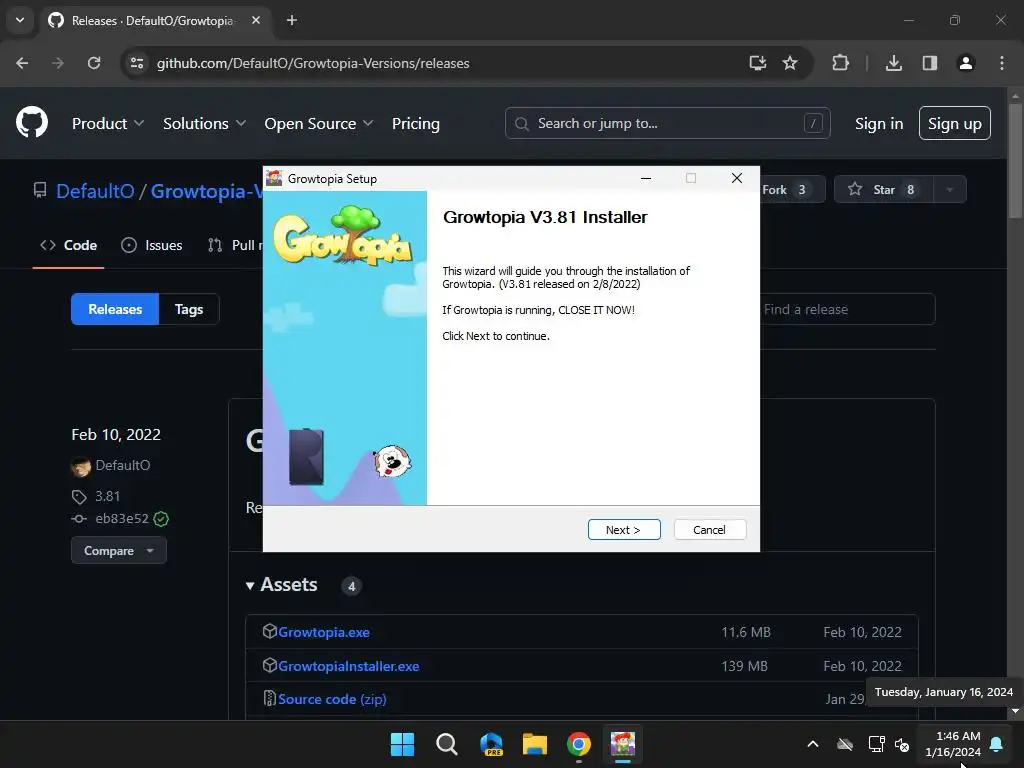Open commit eb83e52
Image resolution: width=1024 pixels, height=768 pixels.
pyautogui.click(x=122, y=519)
